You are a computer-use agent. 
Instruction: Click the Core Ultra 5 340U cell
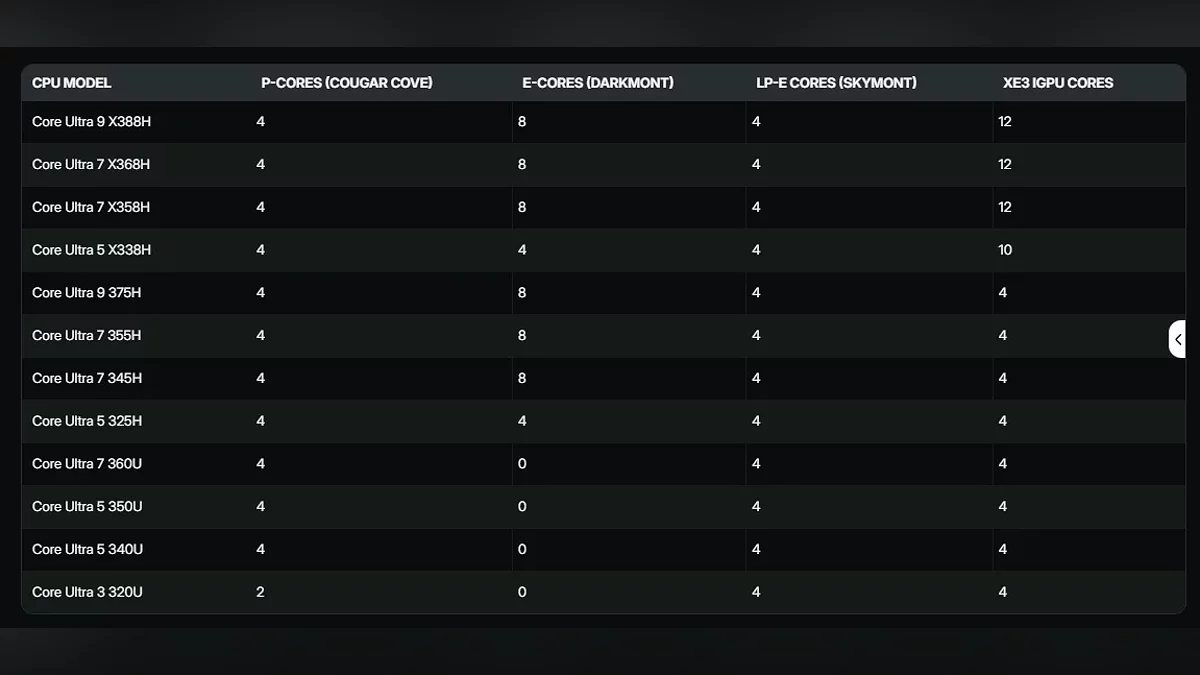coord(87,550)
